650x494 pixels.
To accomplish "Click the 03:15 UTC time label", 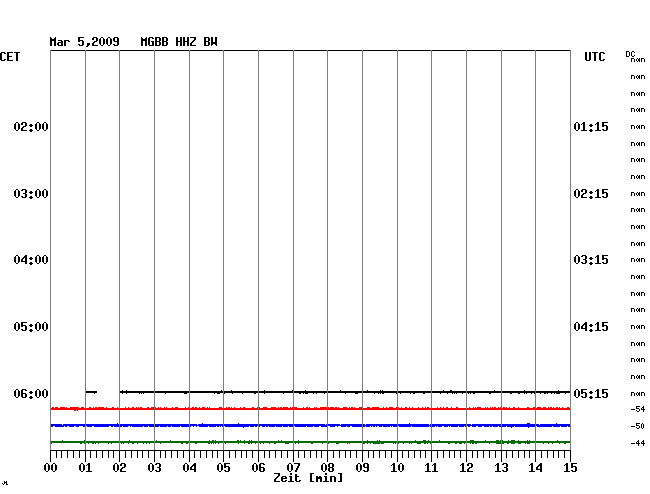I will (x=591, y=260).
